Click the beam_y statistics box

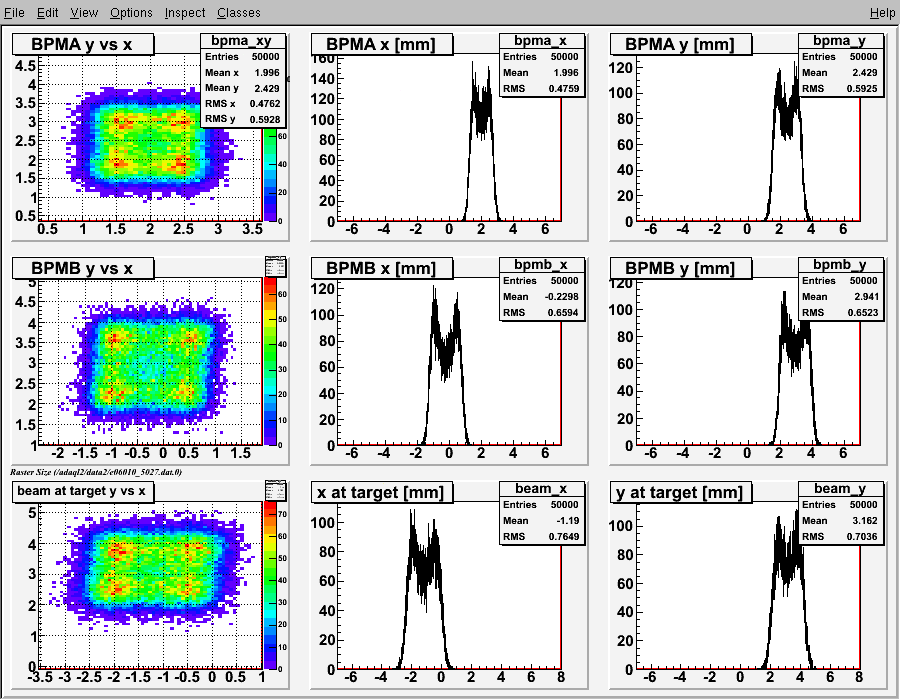pos(841,512)
